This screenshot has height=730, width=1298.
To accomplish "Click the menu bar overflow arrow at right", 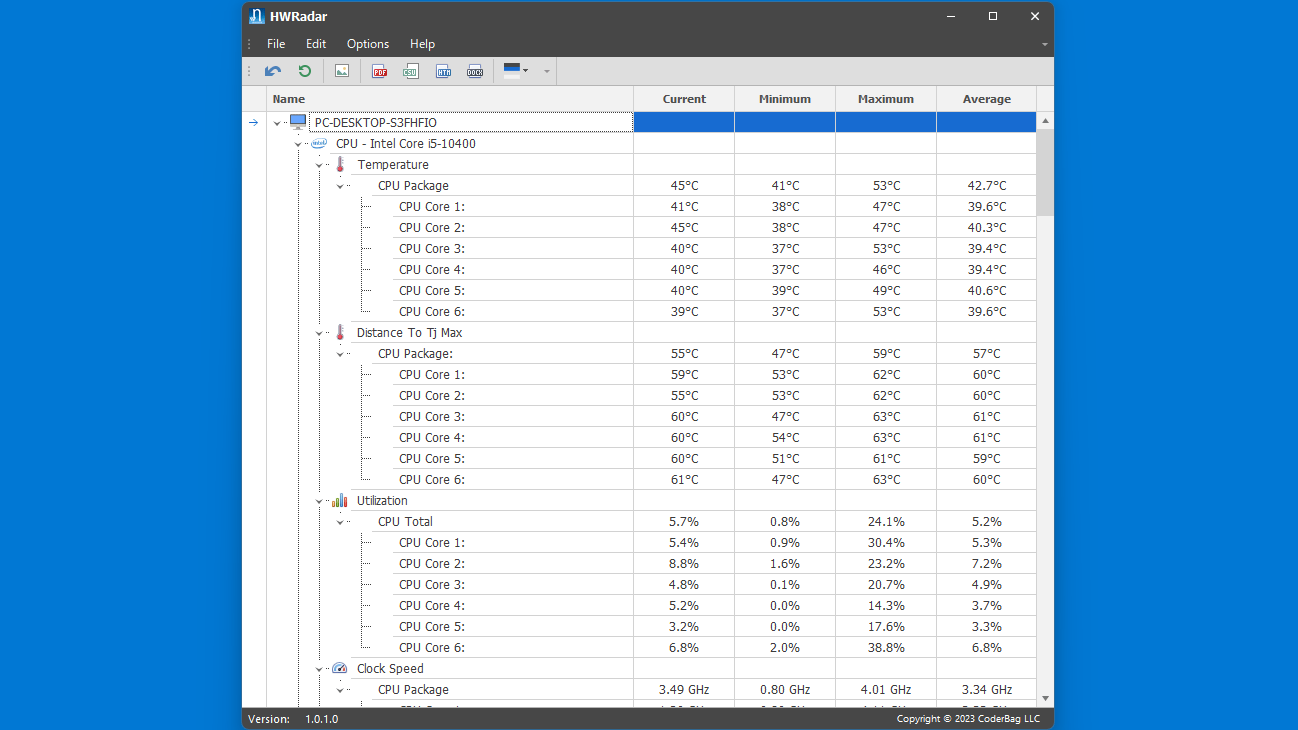I will click(1044, 45).
